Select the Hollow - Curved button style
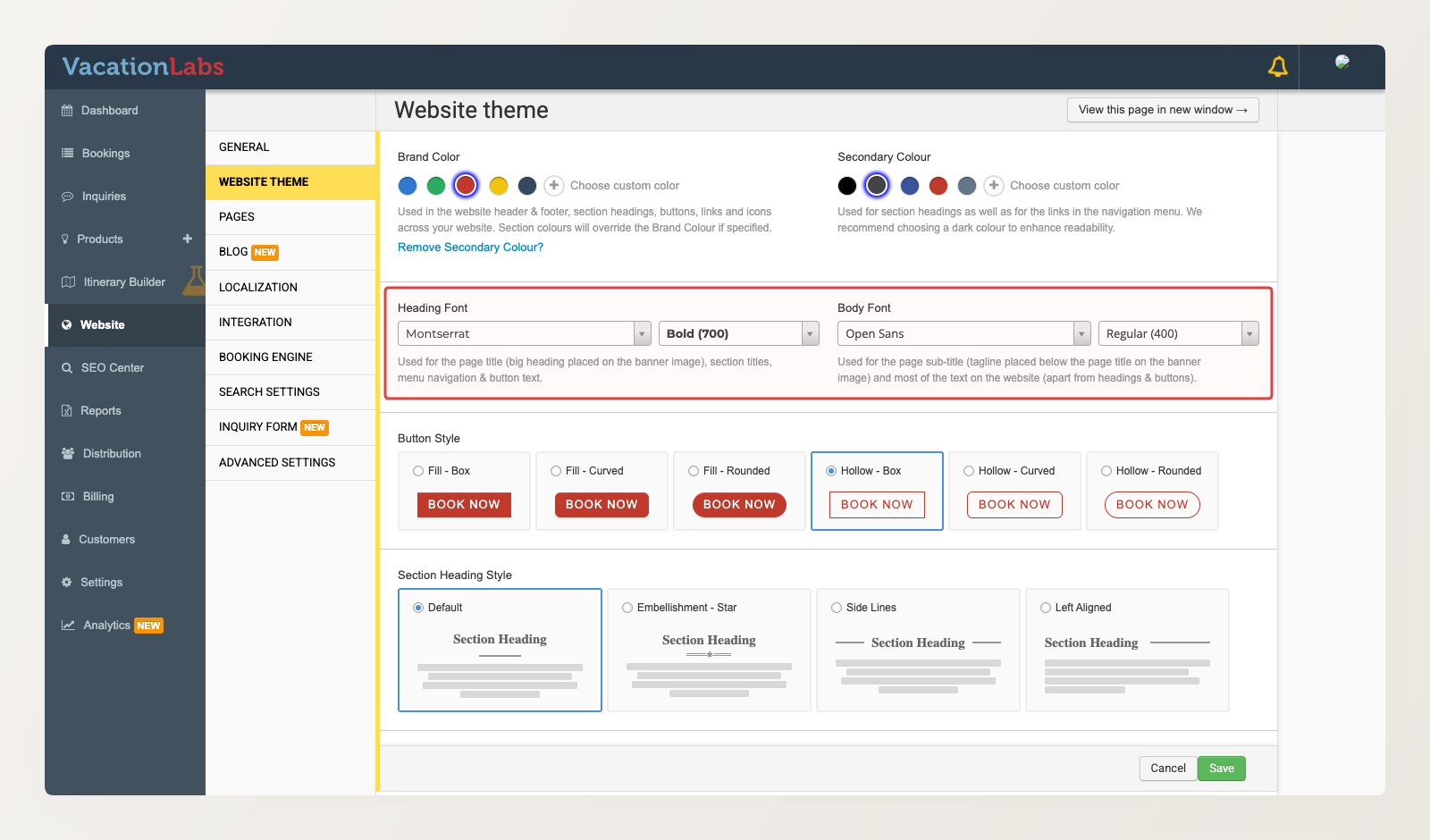Image resolution: width=1430 pixels, height=840 pixels. (969, 471)
